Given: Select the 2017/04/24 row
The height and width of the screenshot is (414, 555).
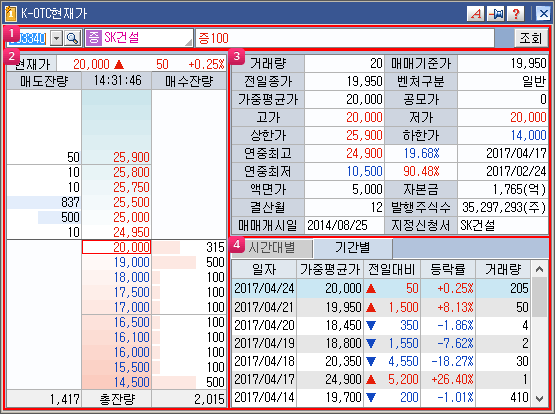Looking at the screenshot, I should [381, 288].
